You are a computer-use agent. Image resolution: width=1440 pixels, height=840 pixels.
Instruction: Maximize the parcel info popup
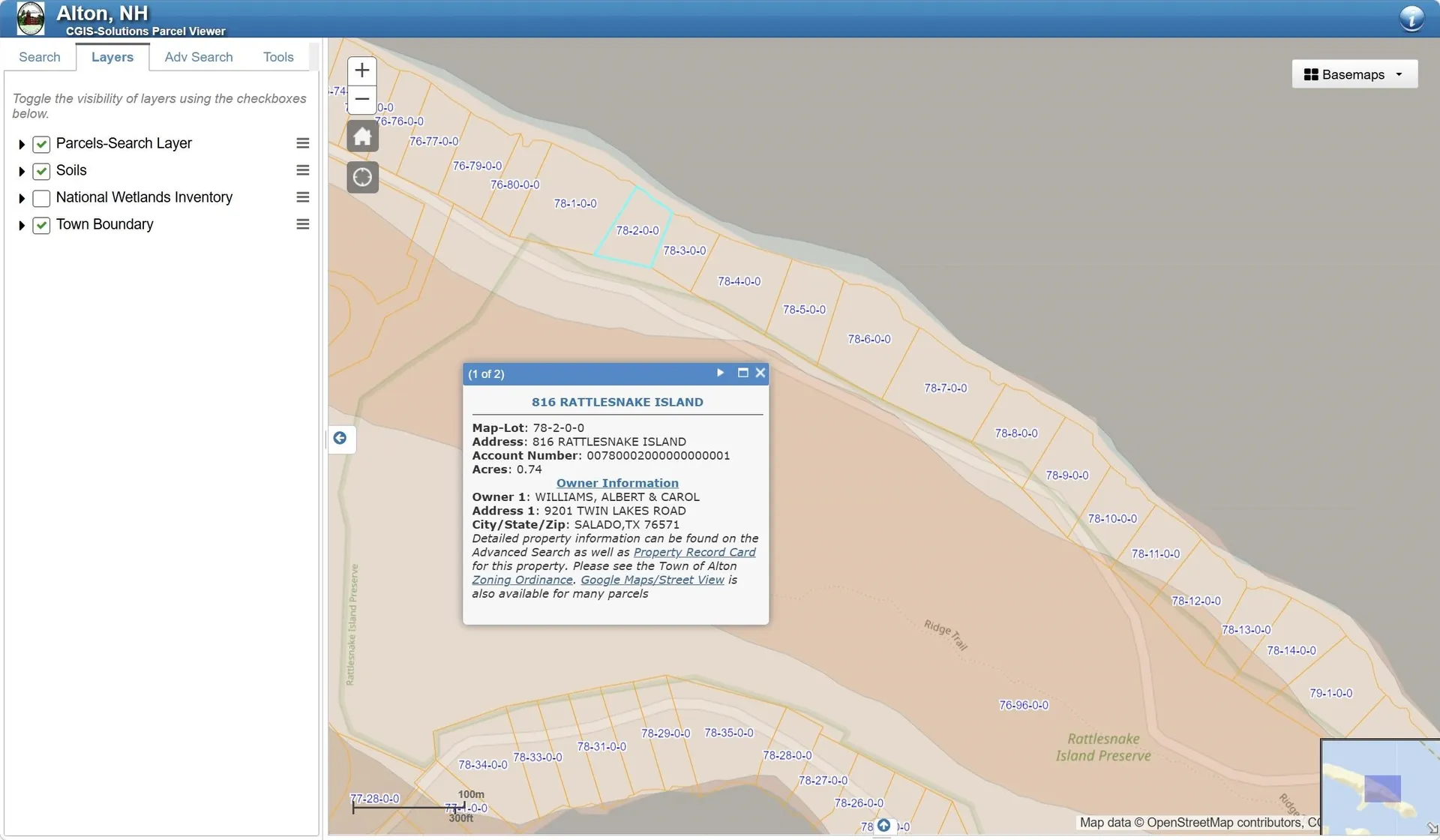[x=742, y=373]
